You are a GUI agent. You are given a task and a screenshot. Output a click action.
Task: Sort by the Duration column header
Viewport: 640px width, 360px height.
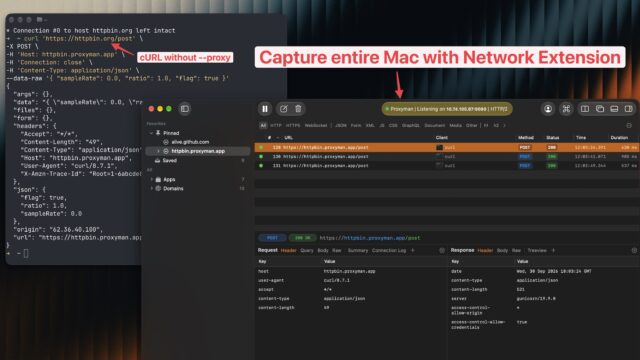click(619, 138)
